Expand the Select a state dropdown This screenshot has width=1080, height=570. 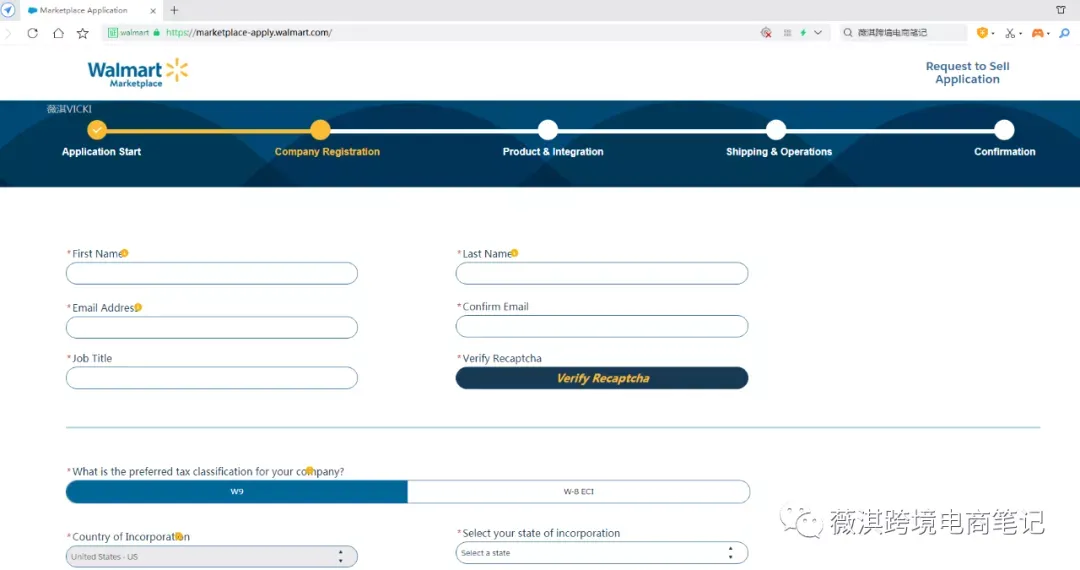point(601,553)
